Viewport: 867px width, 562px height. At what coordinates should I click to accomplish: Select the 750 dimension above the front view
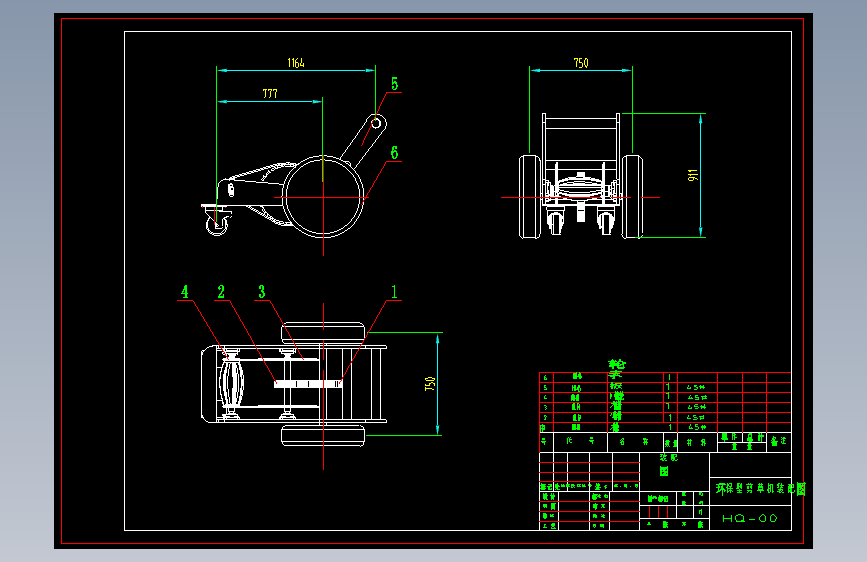pos(581,63)
